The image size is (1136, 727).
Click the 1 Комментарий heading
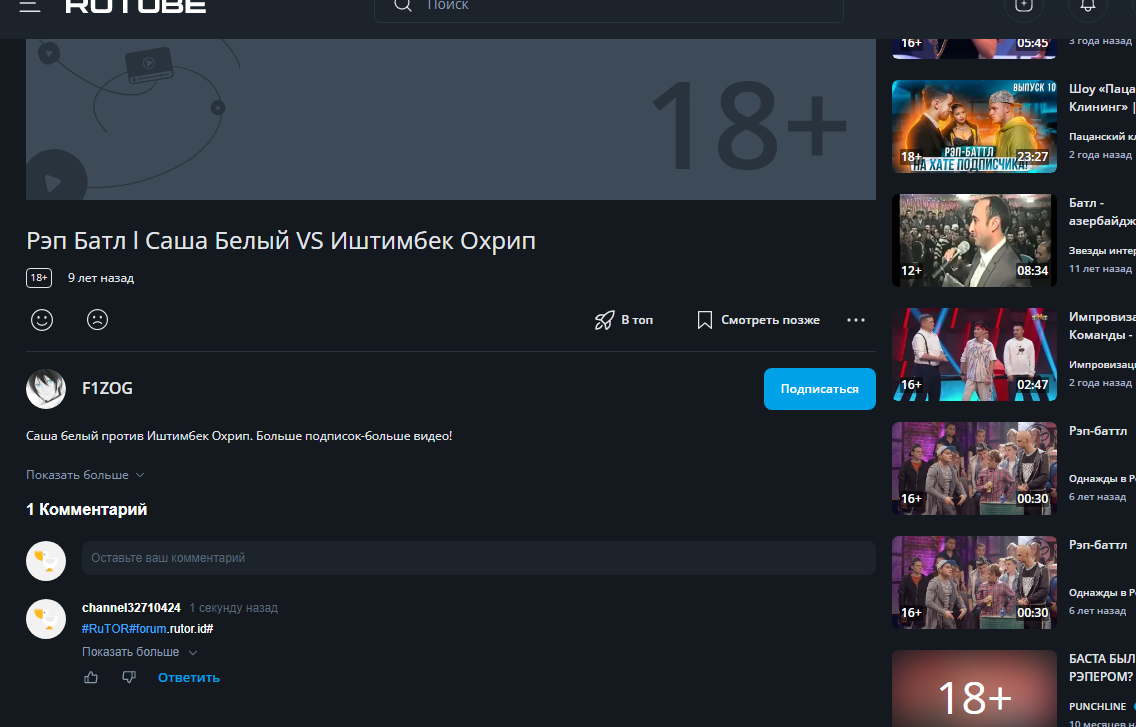[86, 510]
